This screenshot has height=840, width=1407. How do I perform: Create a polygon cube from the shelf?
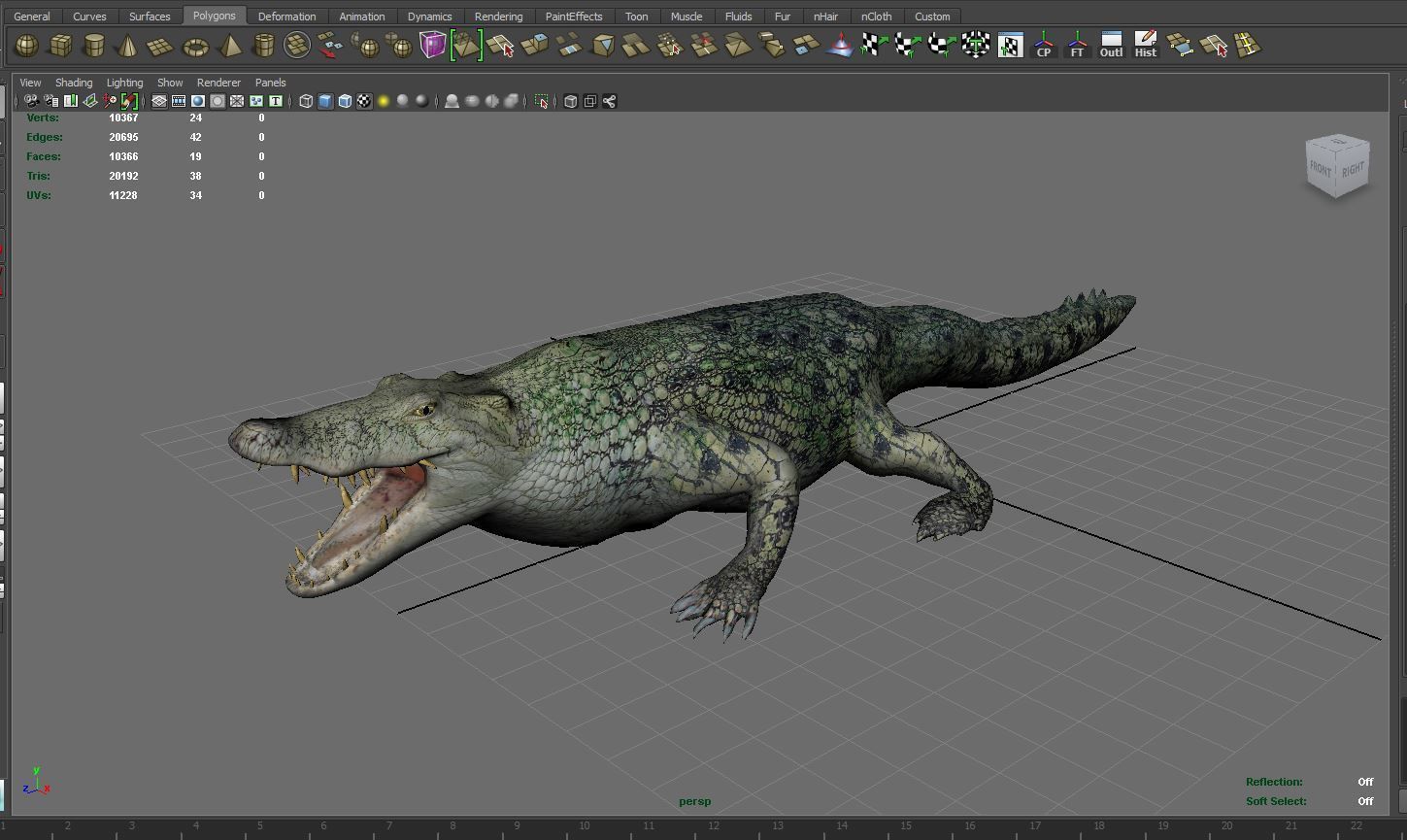(x=60, y=46)
